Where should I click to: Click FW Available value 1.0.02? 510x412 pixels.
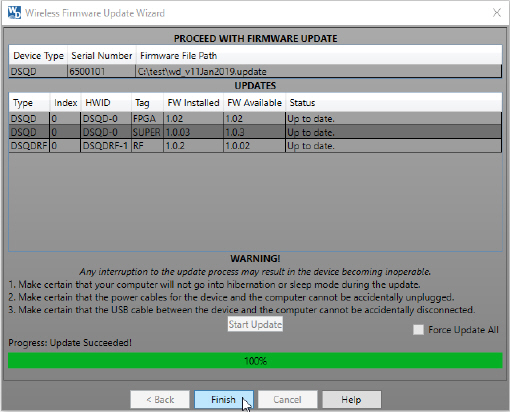tap(254, 146)
